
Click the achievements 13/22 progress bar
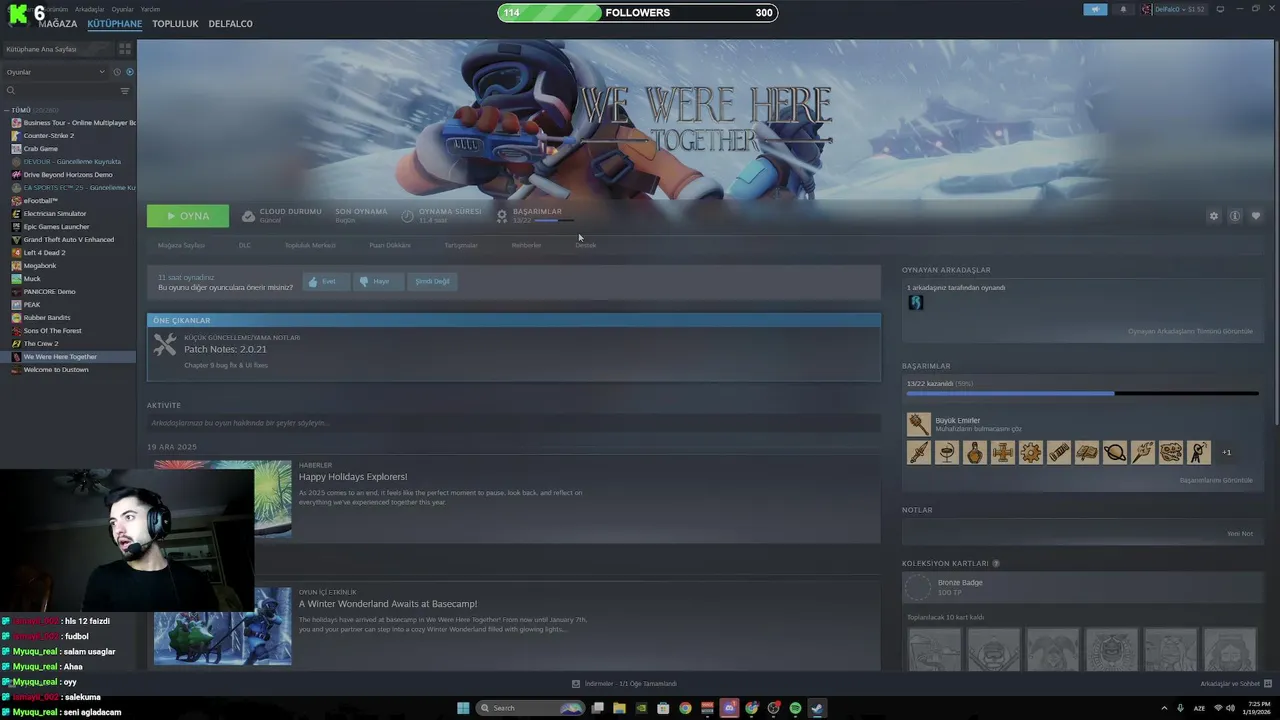[1083, 393]
